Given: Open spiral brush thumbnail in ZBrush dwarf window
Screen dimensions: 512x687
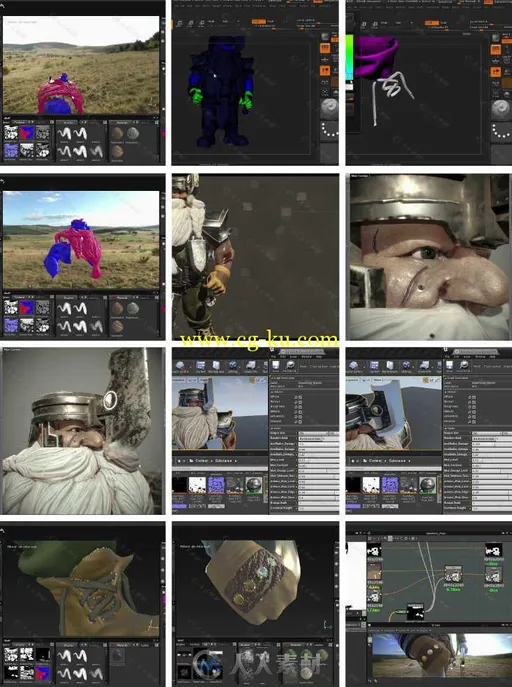Looking at the screenshot, I should pyautogui.click(x=329, y=108).
